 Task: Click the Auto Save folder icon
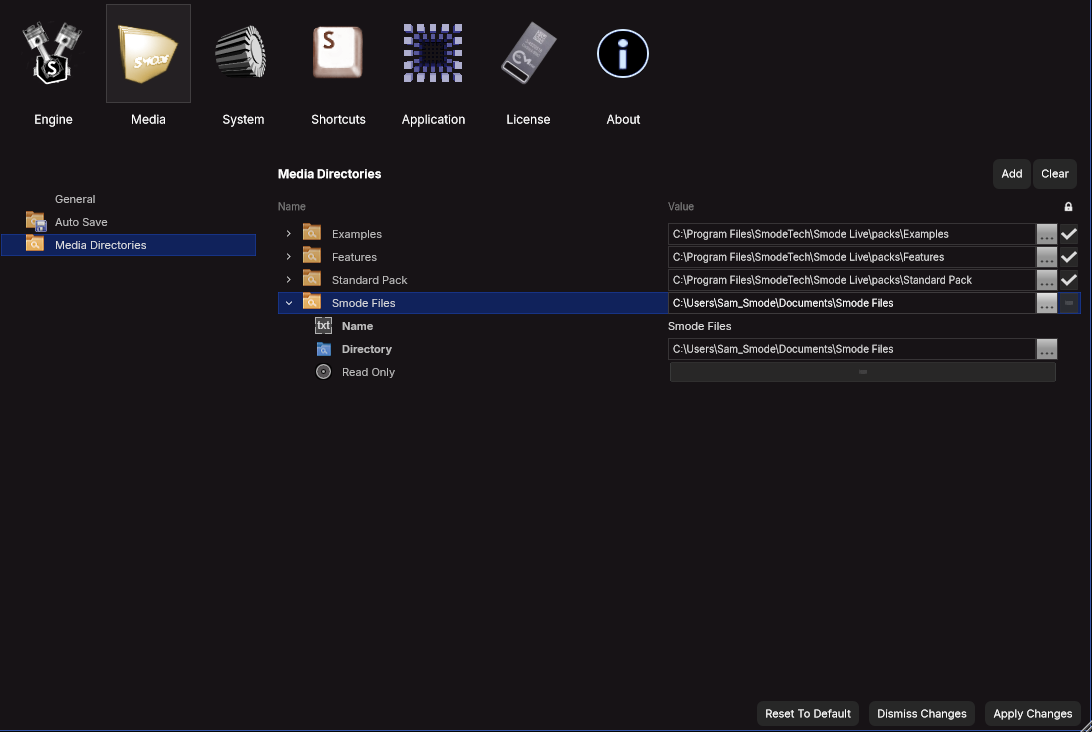click(x=36, y=221)
